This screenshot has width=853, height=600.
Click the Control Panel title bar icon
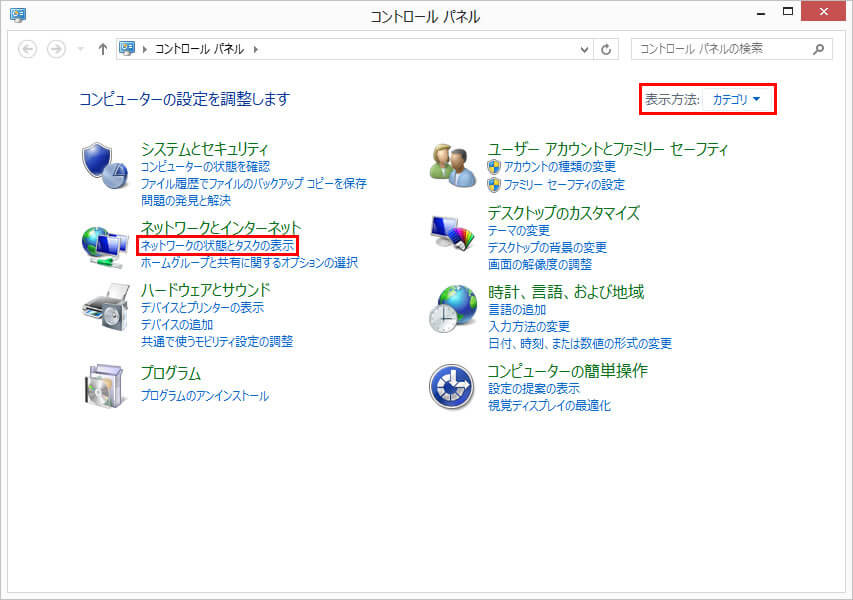pyautogui.click(x=18, y=15)
